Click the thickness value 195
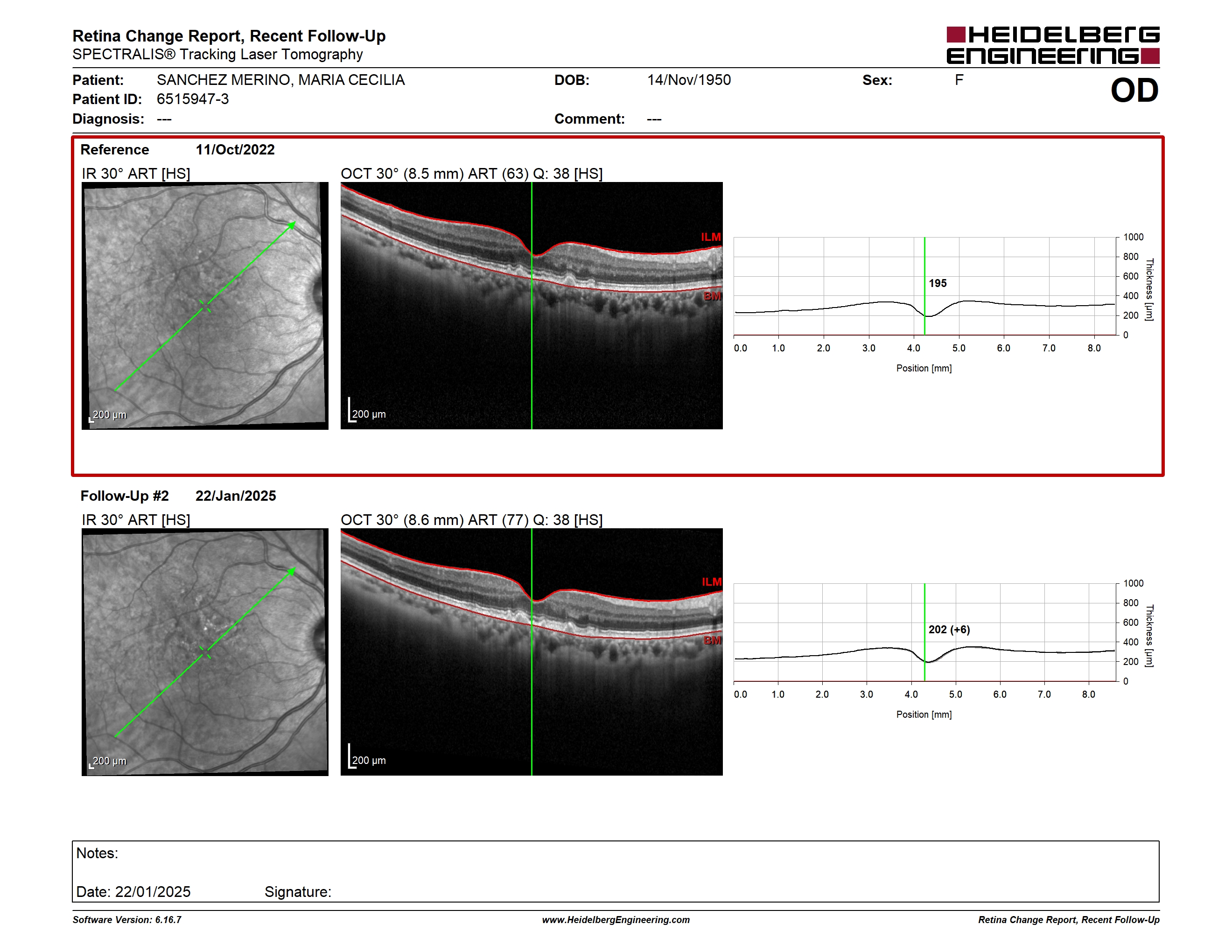1232x952 pixels. [938, 283]
